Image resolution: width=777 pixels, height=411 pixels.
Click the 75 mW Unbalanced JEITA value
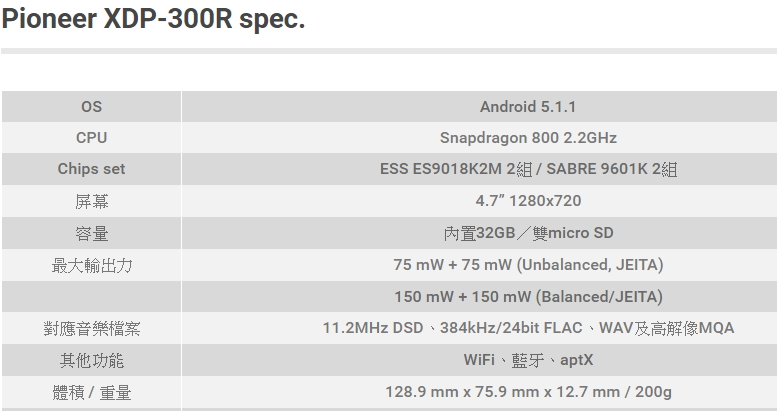tap(528, 264)
